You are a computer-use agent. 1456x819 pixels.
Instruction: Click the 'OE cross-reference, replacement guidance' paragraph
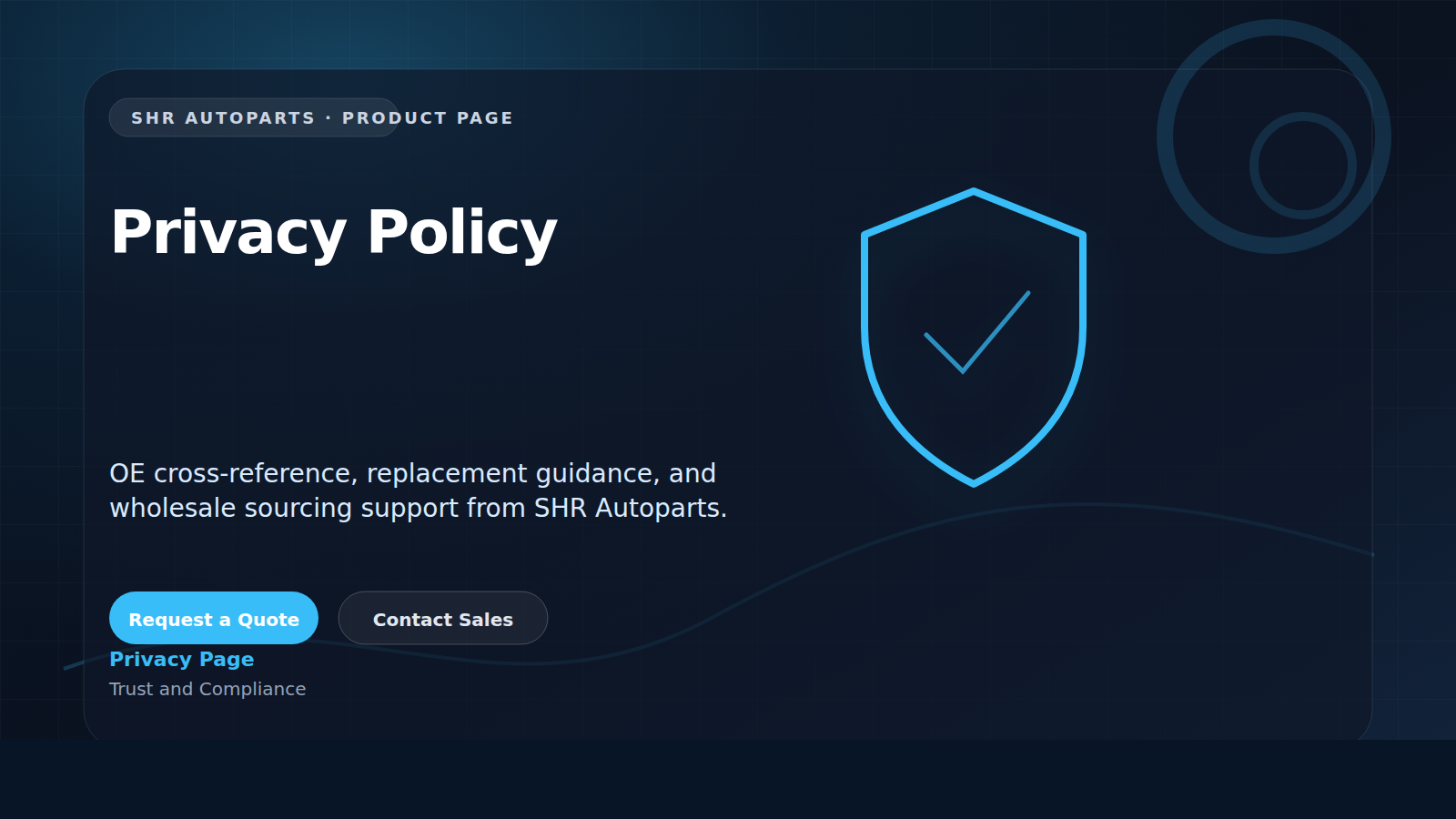tap(419, 490)
